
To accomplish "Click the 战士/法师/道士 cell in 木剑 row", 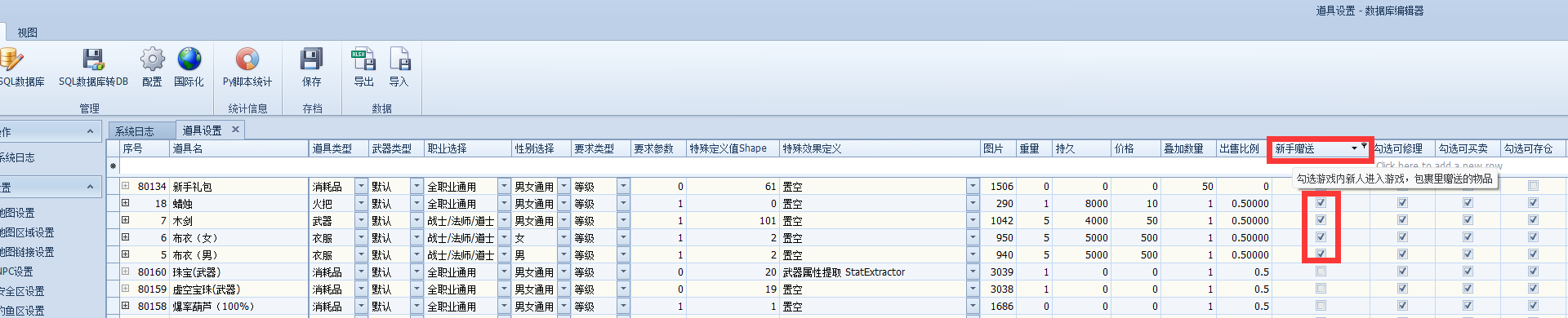I will pos(461,220).
